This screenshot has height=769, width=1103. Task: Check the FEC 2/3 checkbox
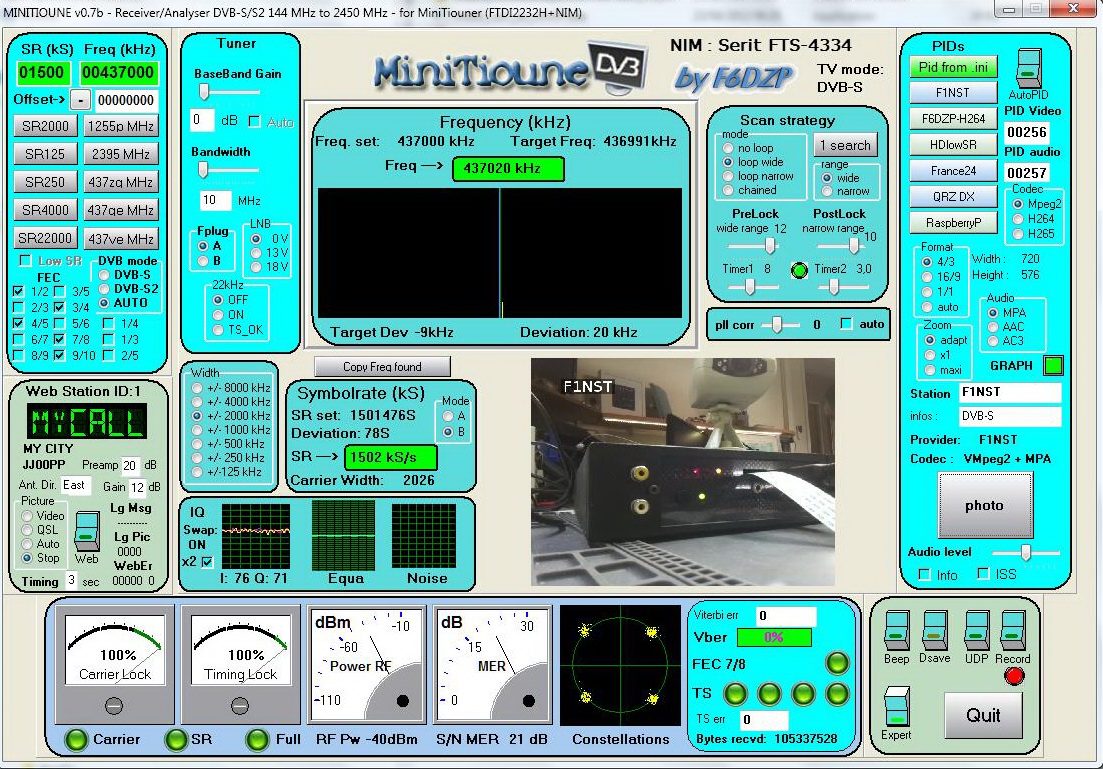pyautogui.click(x=18, y=307)
